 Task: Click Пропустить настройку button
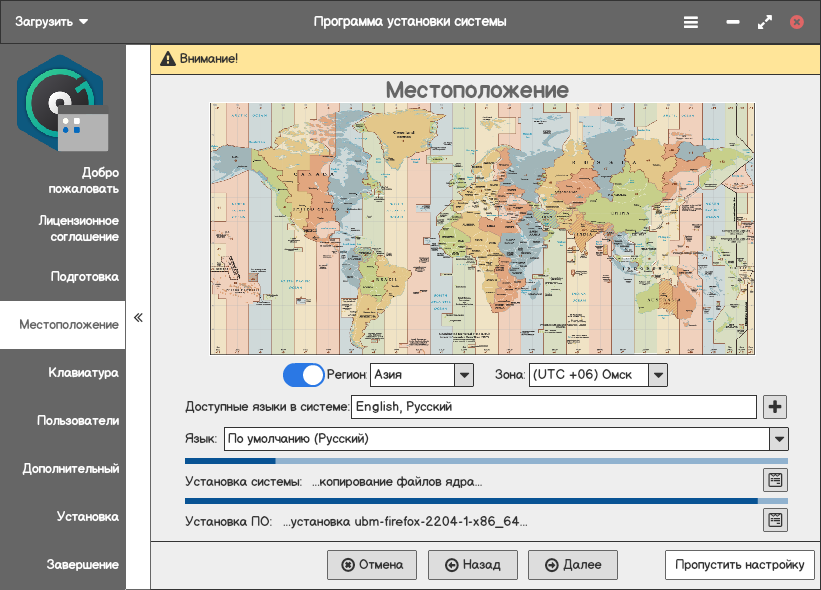(739, 565)
